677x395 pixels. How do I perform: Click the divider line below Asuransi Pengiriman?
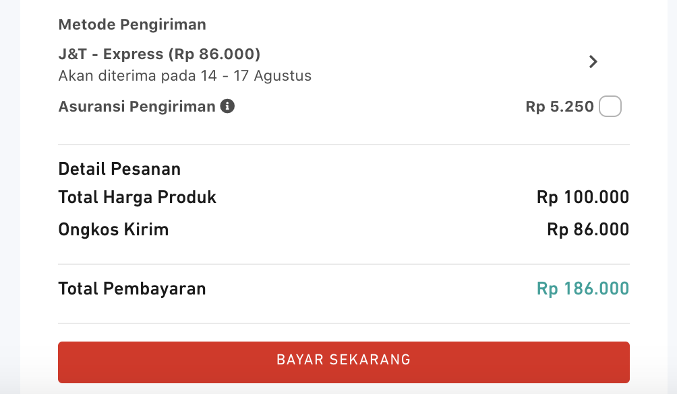(344, 145)
